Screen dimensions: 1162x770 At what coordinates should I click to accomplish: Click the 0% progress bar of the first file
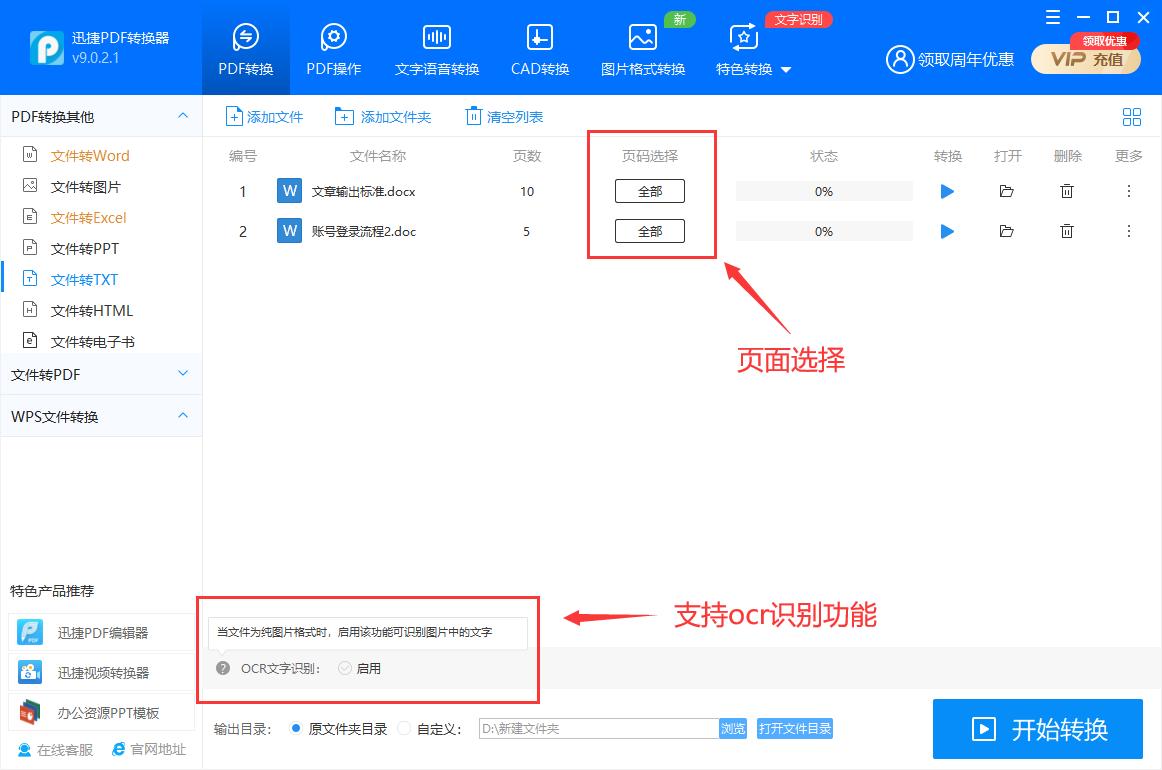click(823, 191)
